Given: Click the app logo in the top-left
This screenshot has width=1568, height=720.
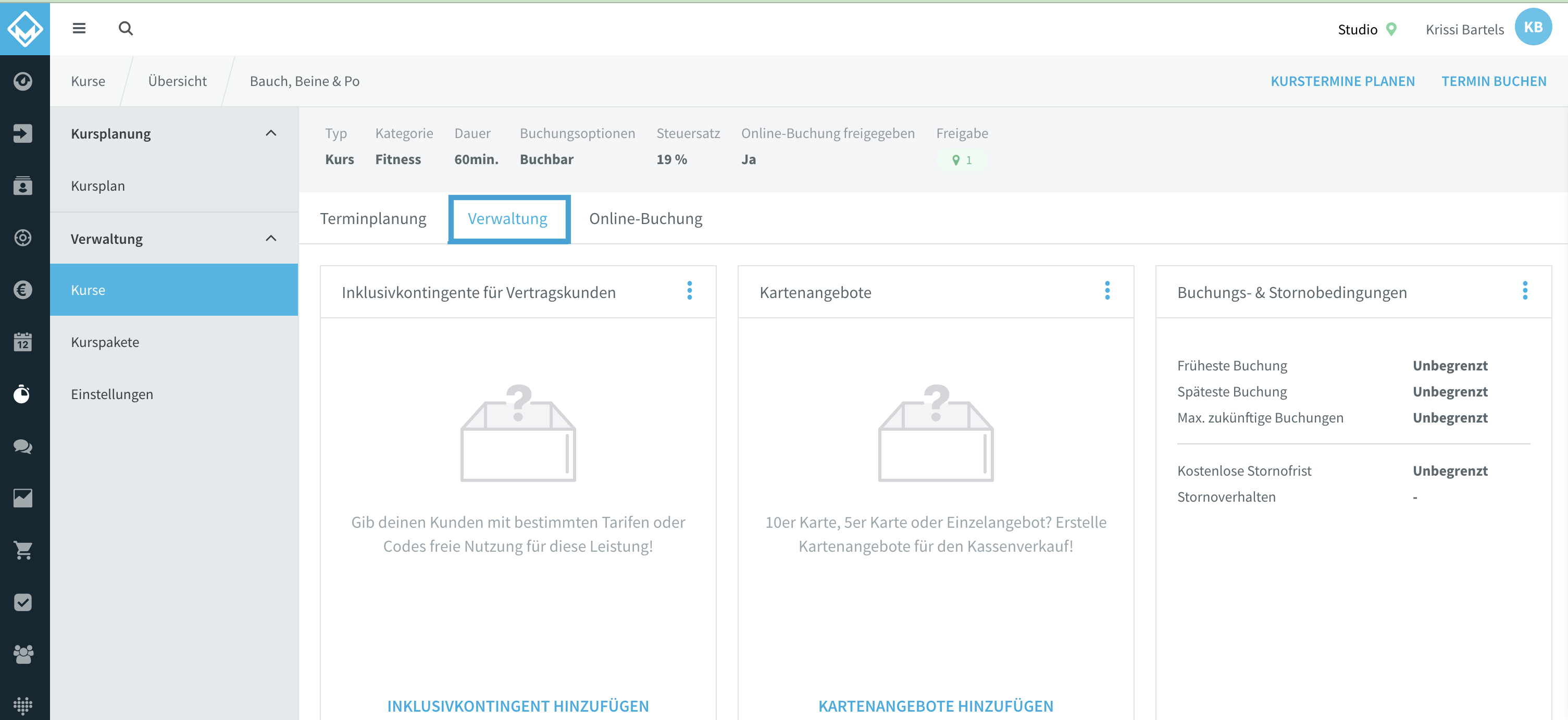Looking at the screenshot, I should [25, 29].
